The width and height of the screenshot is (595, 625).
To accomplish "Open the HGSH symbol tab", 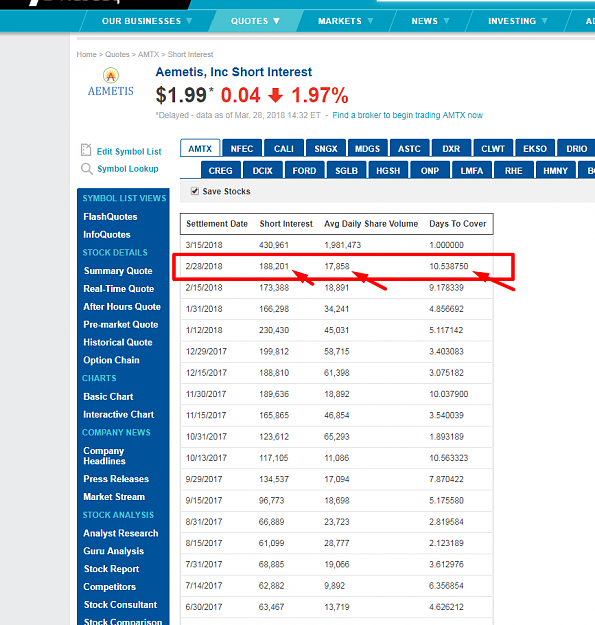I will [x=388, y=171].
